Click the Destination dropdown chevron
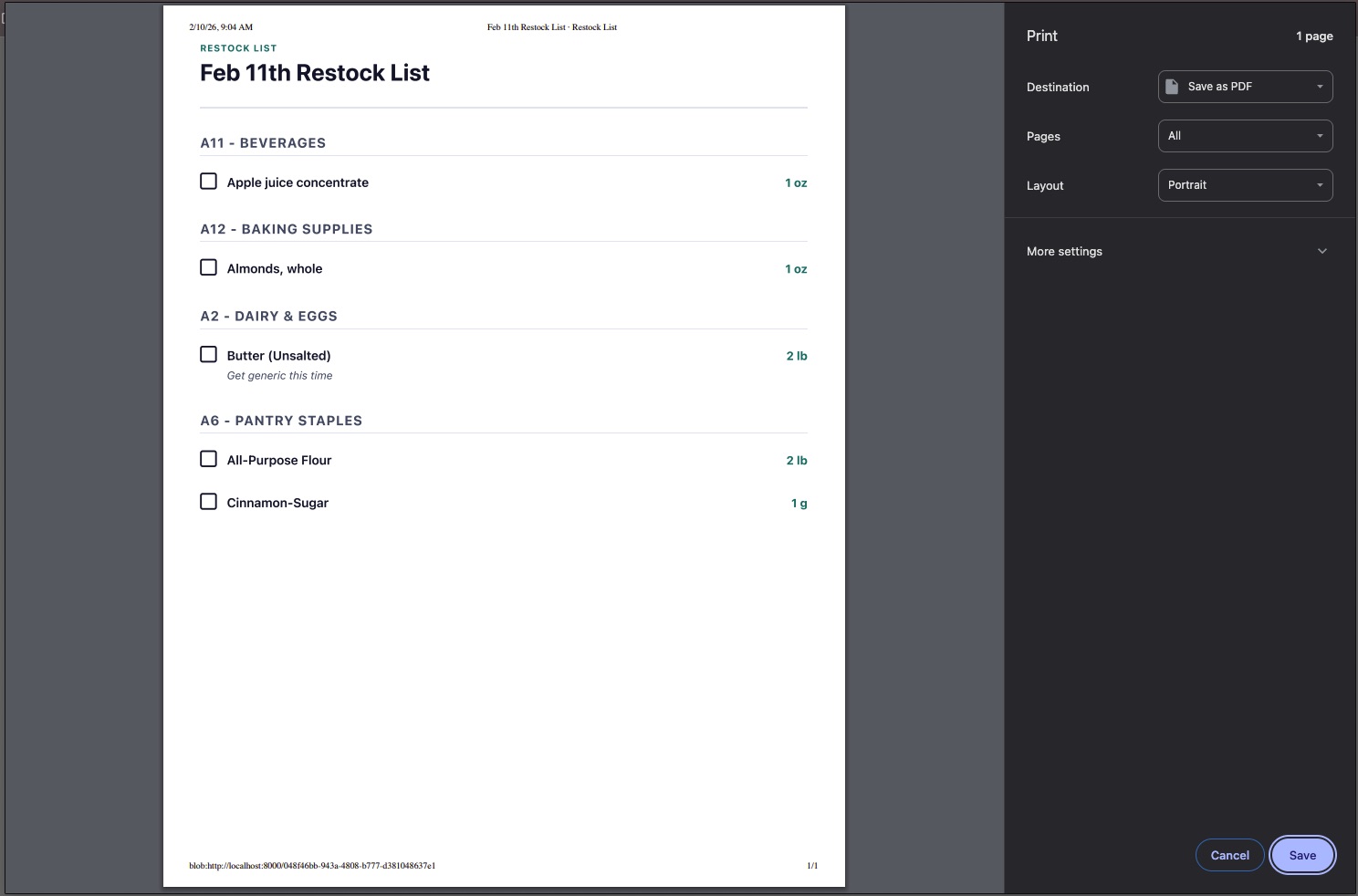This screenshot has height=896, width=1358. 1320,87
